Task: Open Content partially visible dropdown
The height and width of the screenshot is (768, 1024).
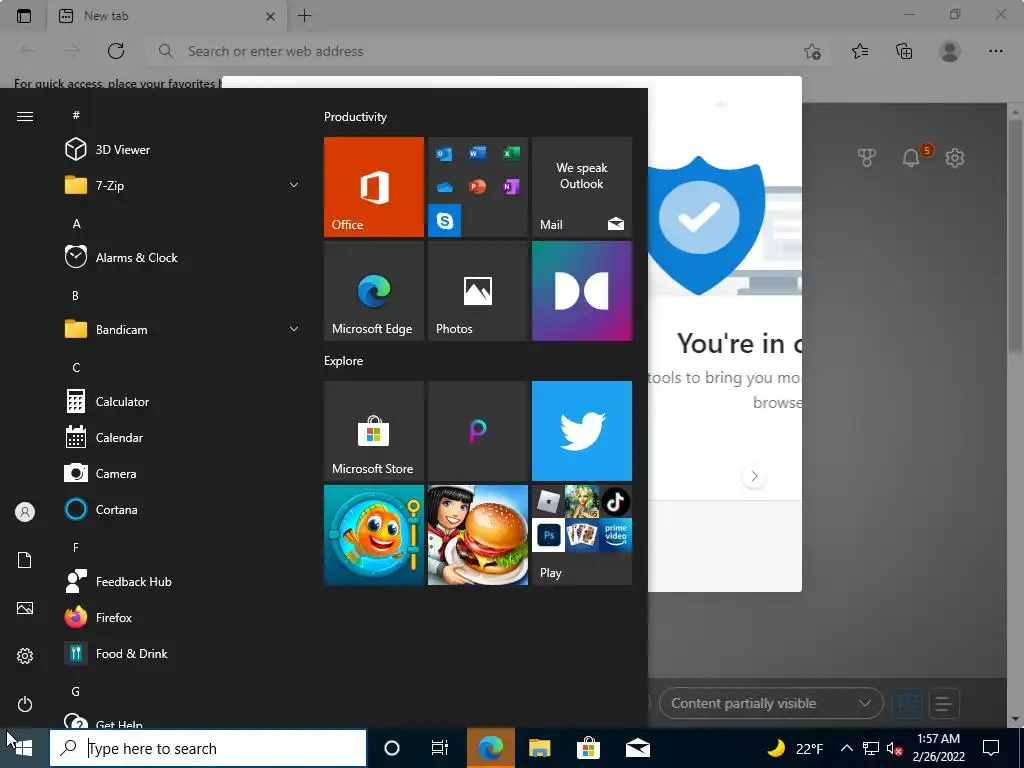Action: [771, 703]
